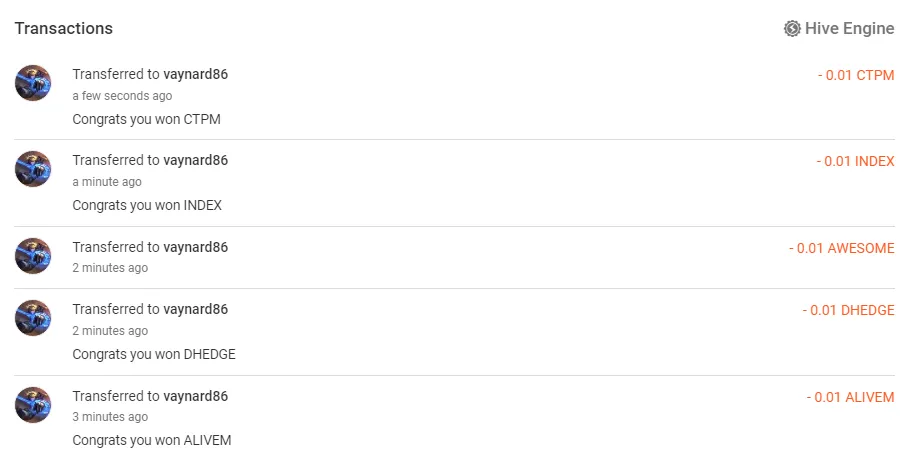Click the avatar next to the DHEDGE transfer

point(33,318)
